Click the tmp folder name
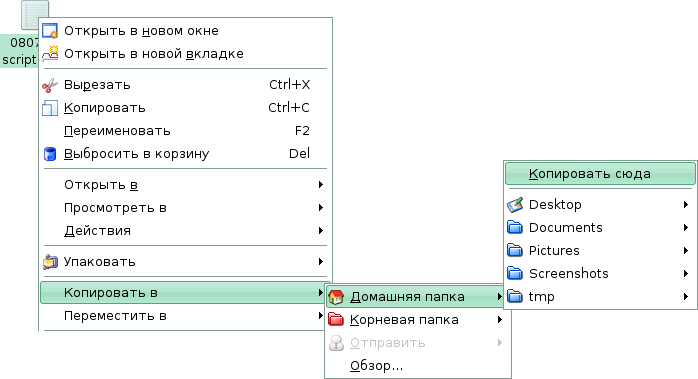The height and width of the screenshot is (379, 698). pos(541,297)
